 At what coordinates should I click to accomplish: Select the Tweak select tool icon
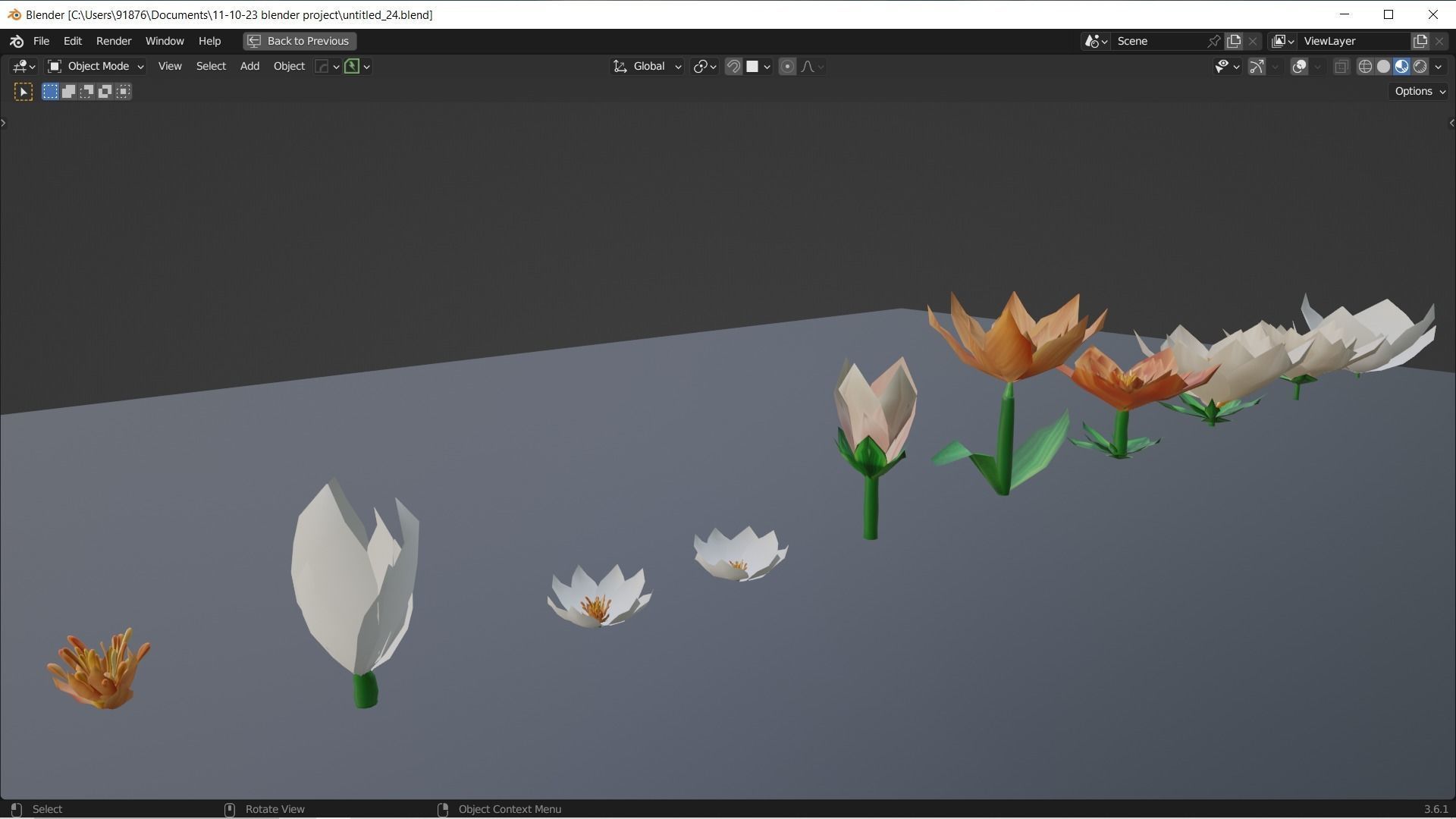(x=24, y=92)
